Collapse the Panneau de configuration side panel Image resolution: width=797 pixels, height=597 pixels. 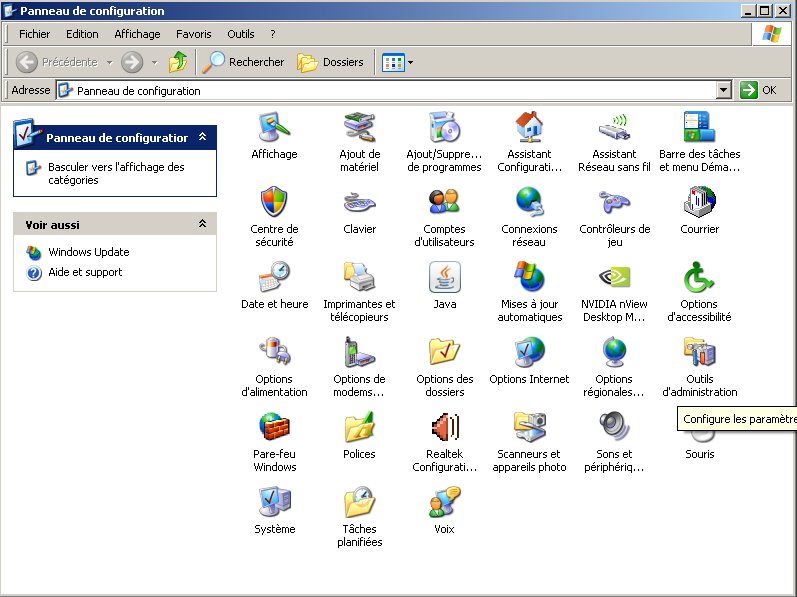(x=202, y=137)
